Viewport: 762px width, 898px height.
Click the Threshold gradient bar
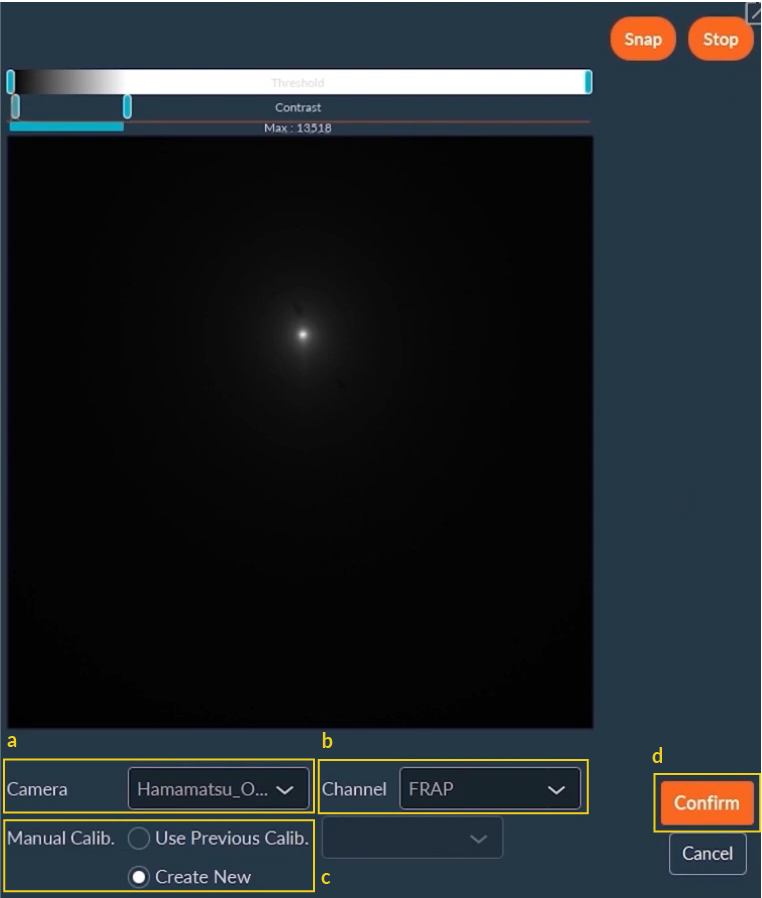(298, 82)
